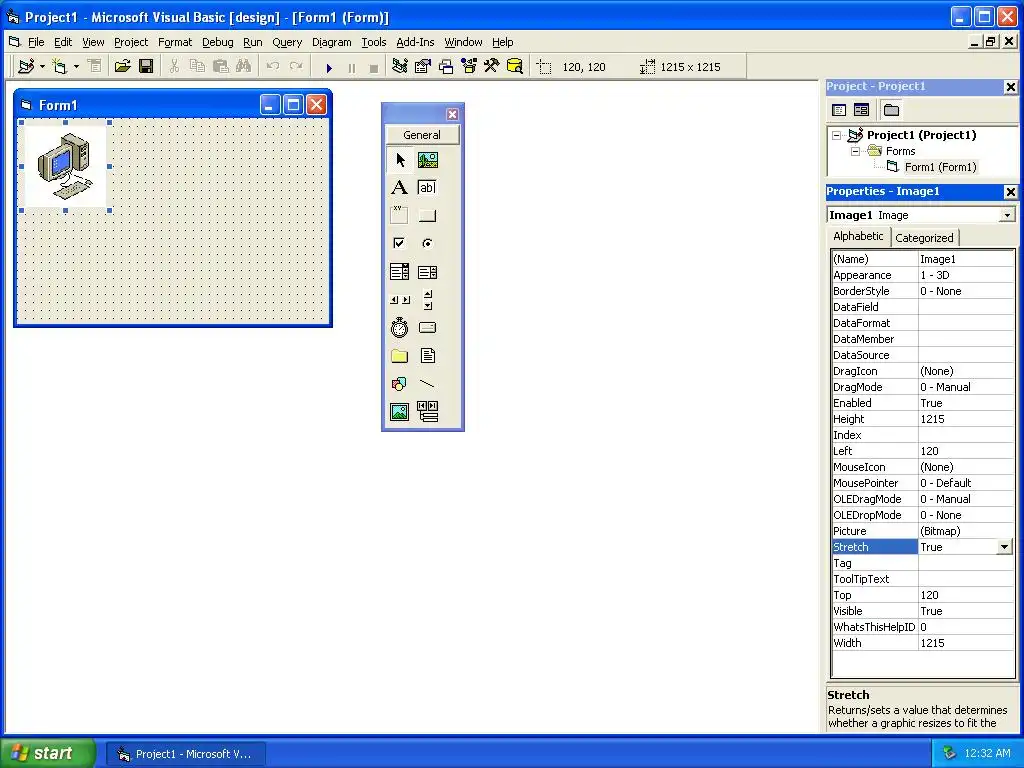
Task: Open the Format menu
Action: 175,42
